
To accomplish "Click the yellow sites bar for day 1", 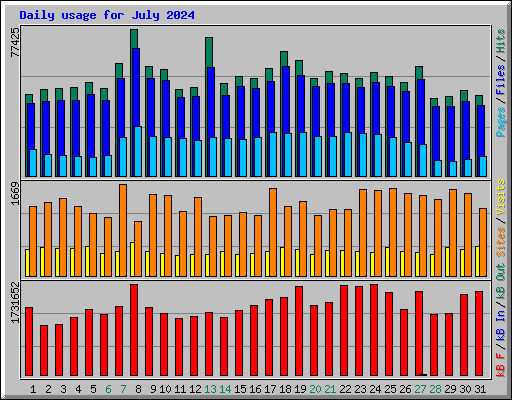I will pyautogui.click(x=27, y=263).
